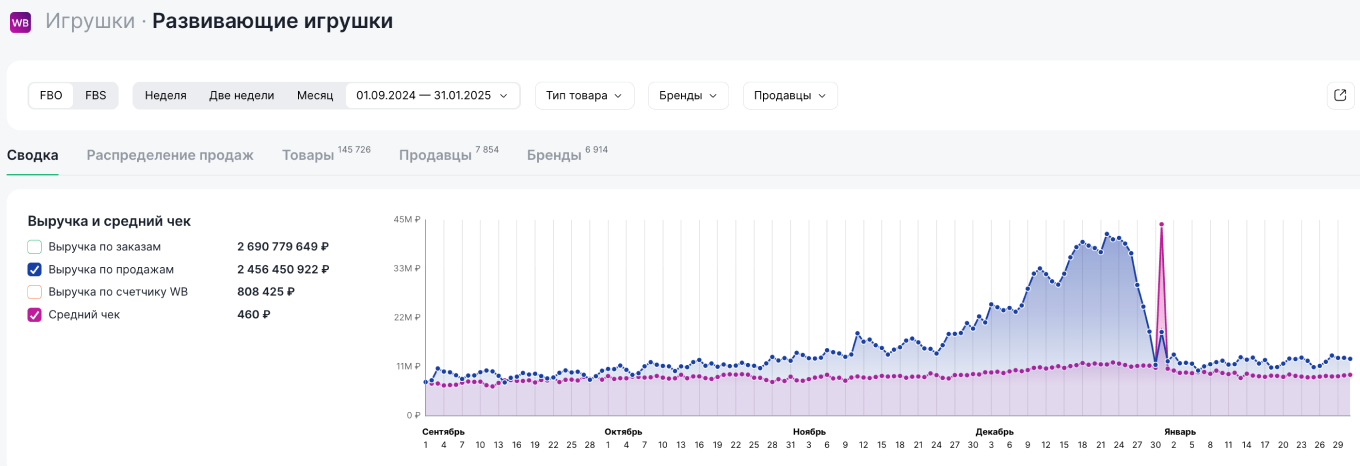Uncheck the Выручка по продажам checkbox
This screenshot has height=466, width=1360.
[x=35, y=269]
